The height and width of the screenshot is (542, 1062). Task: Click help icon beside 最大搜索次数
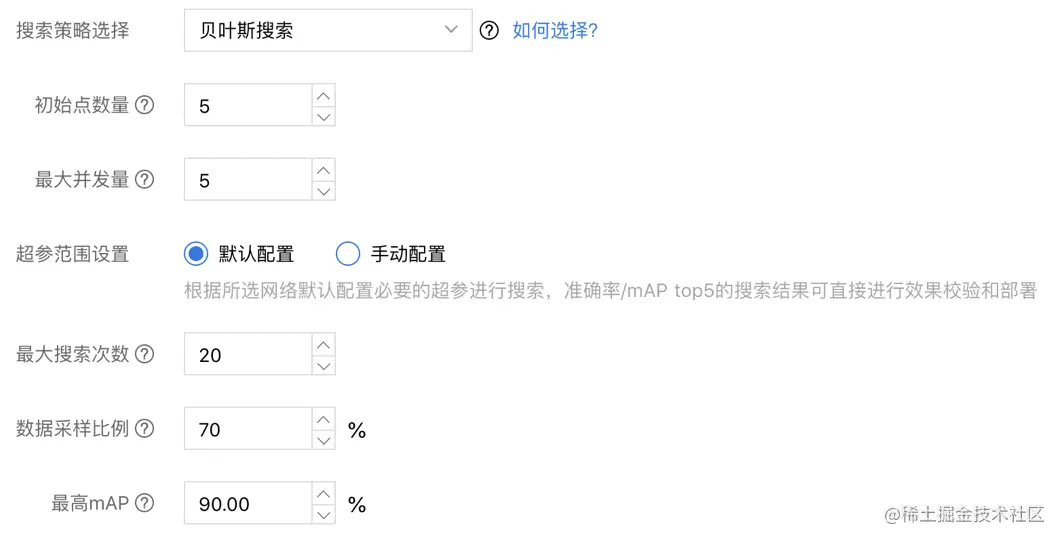coord(144,354)
